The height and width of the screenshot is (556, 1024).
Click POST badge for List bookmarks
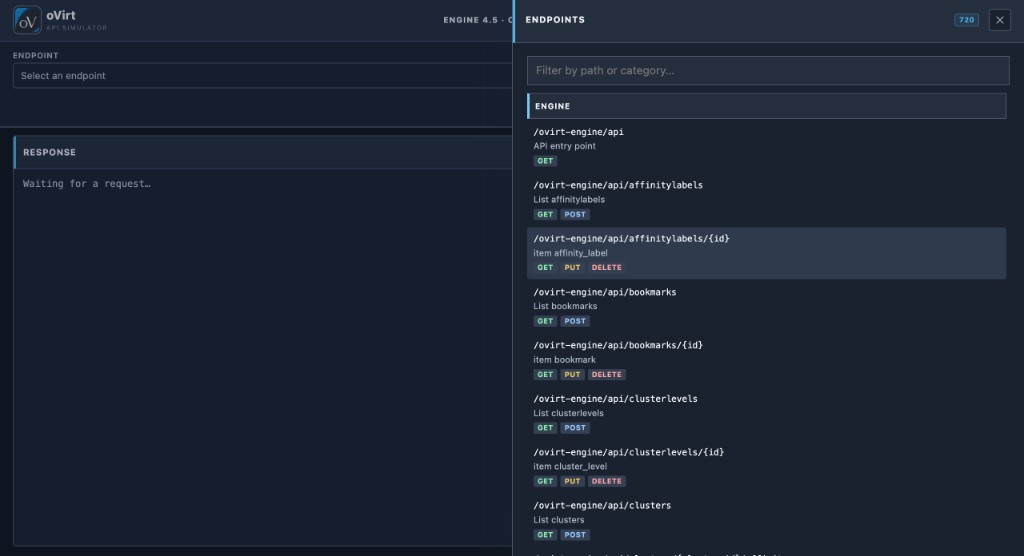[575, 321]
